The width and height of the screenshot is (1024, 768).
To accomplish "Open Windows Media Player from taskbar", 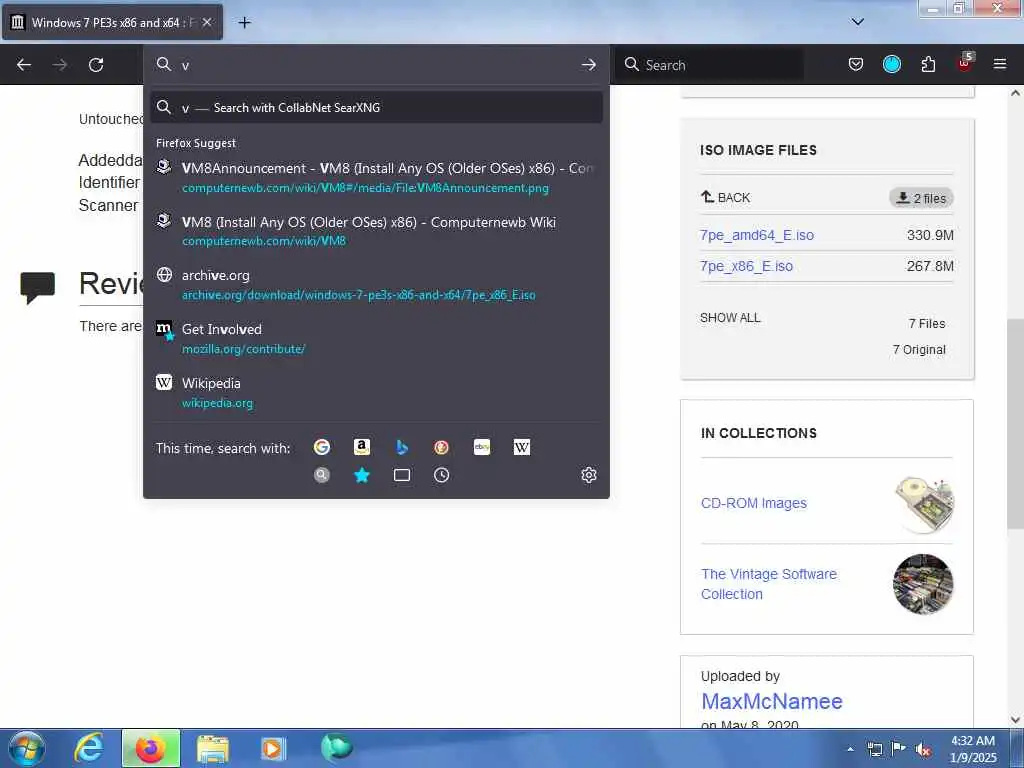I will pyautogui.click(x=272, y=748).
